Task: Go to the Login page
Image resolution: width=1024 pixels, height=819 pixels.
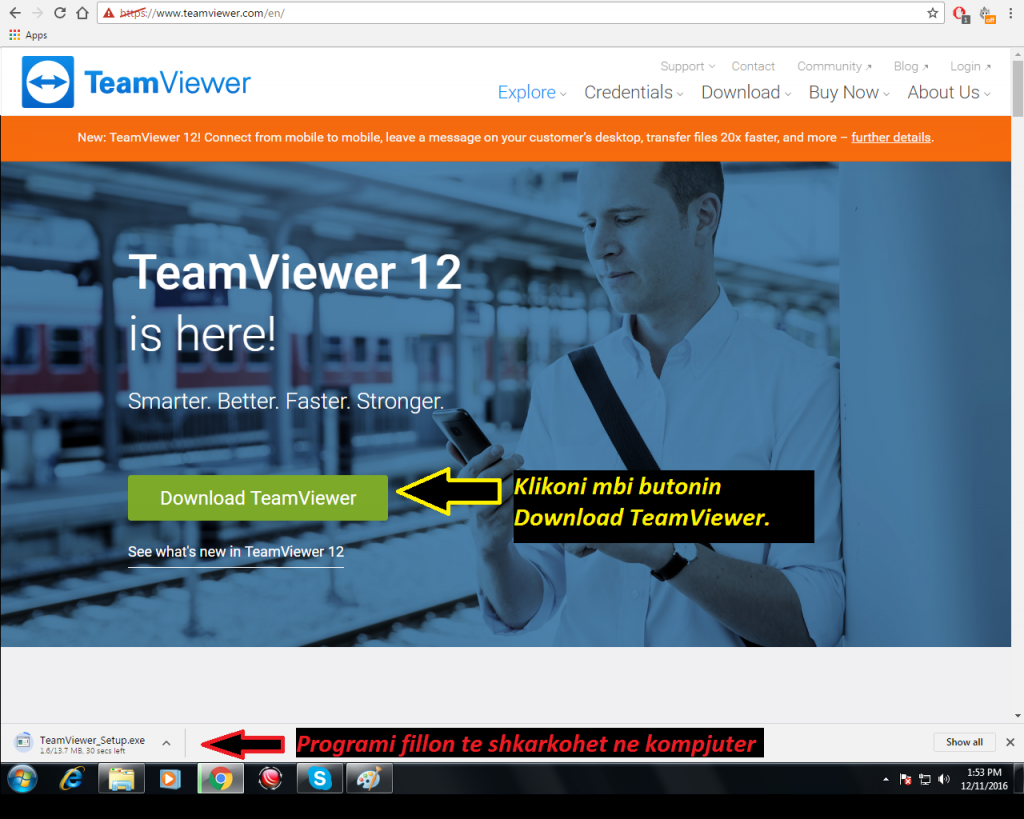Action: pos(970,66)
